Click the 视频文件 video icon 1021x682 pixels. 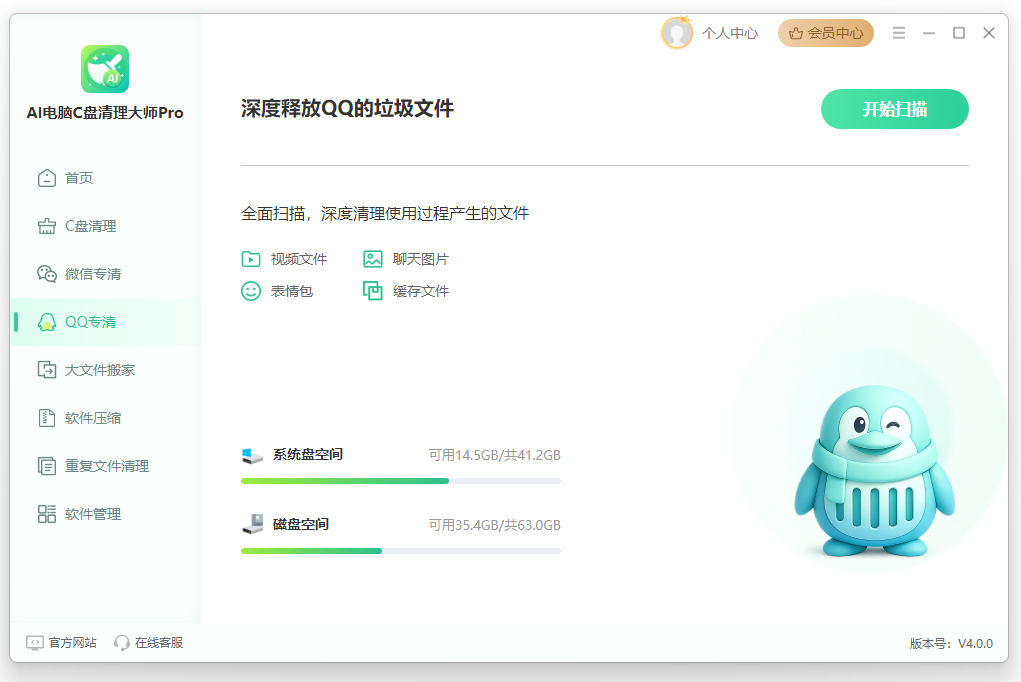pos(251,259)
